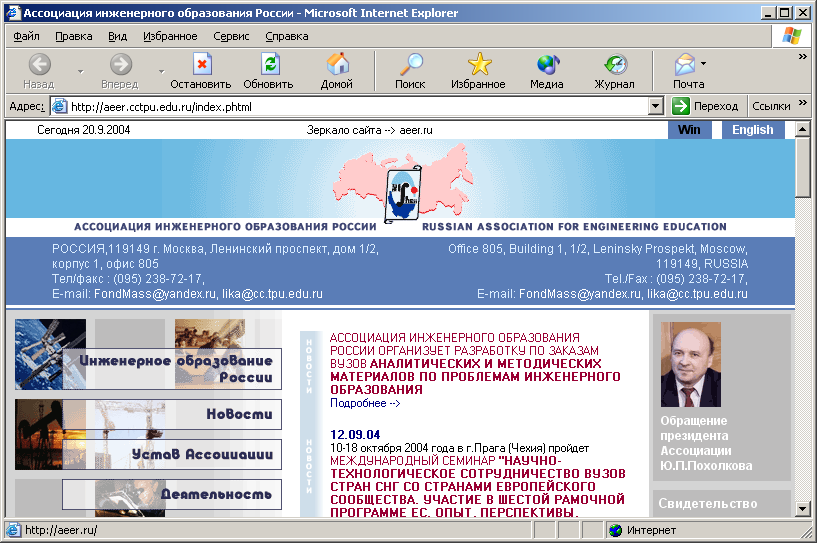The image size is (817, 543).
Task: Open the Устав Ассоциации section
Action: pos(172,454)
